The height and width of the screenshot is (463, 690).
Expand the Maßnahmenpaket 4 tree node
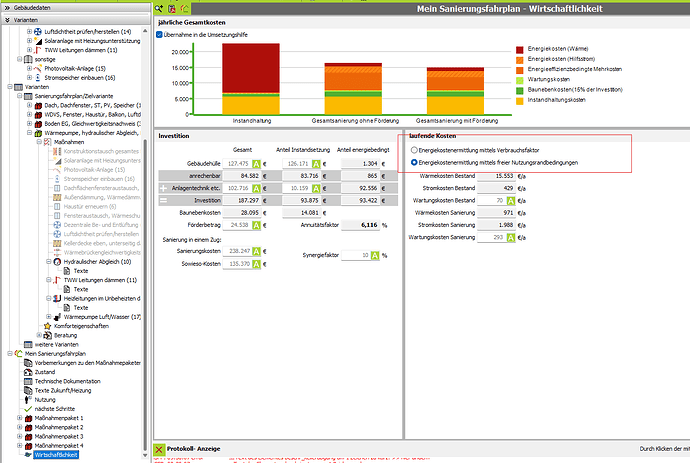pos(19,446)
